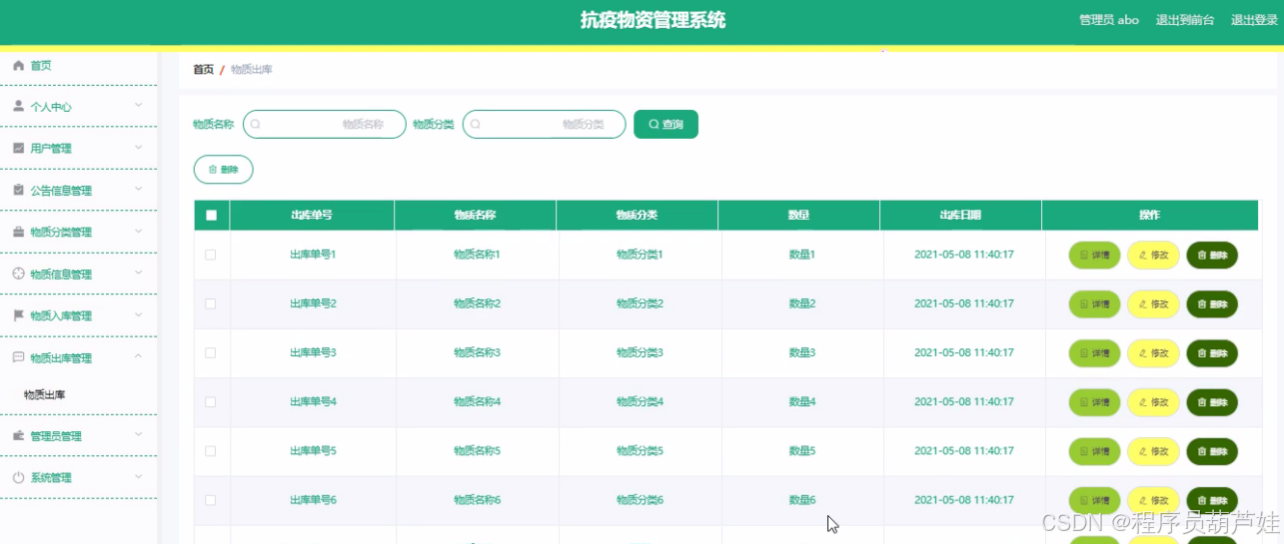
Task: Toggle the select-all header checkbox
Action: [x=211, y=215]
